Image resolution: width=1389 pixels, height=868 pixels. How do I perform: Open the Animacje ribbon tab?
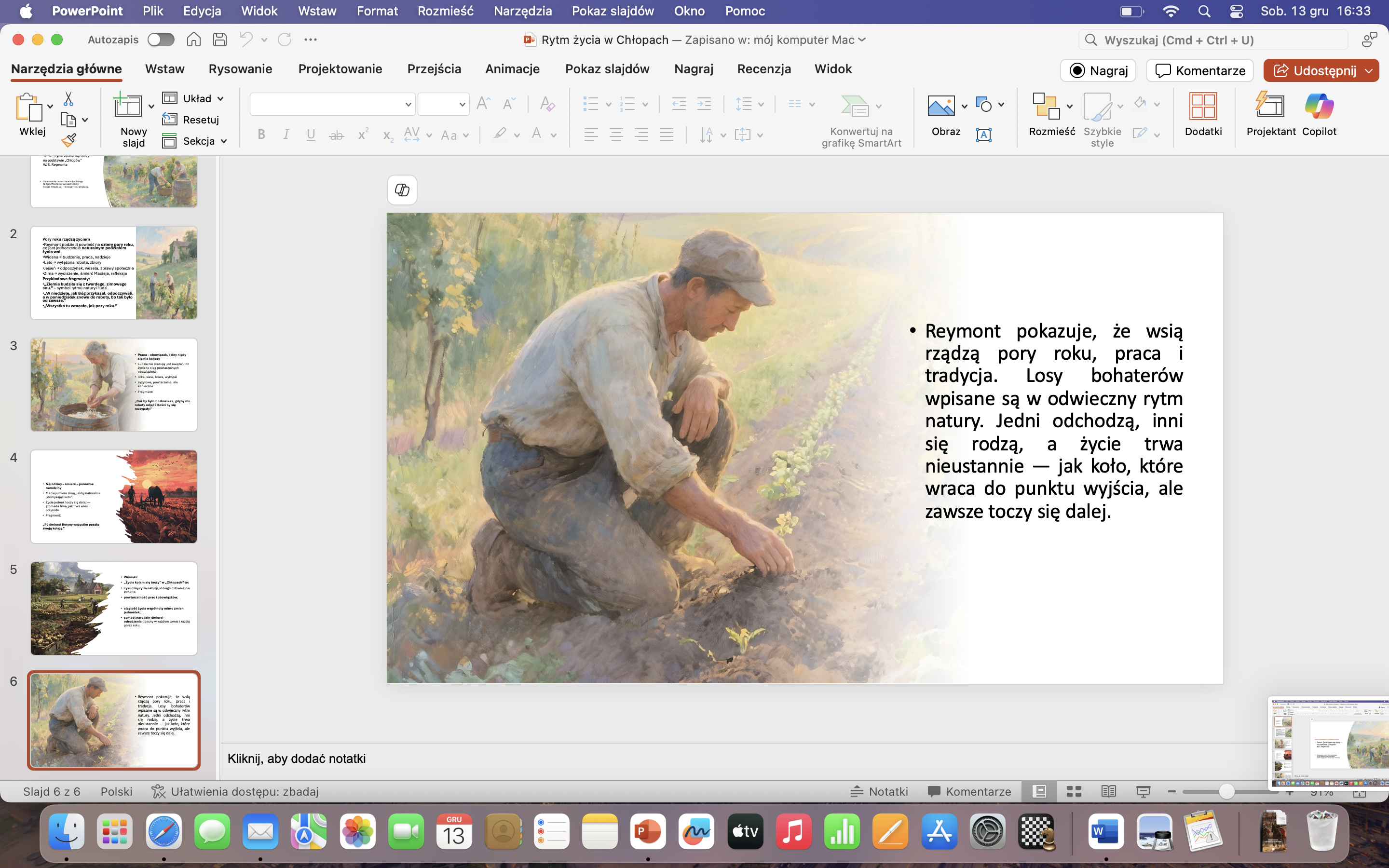click(x=512, y=69)
